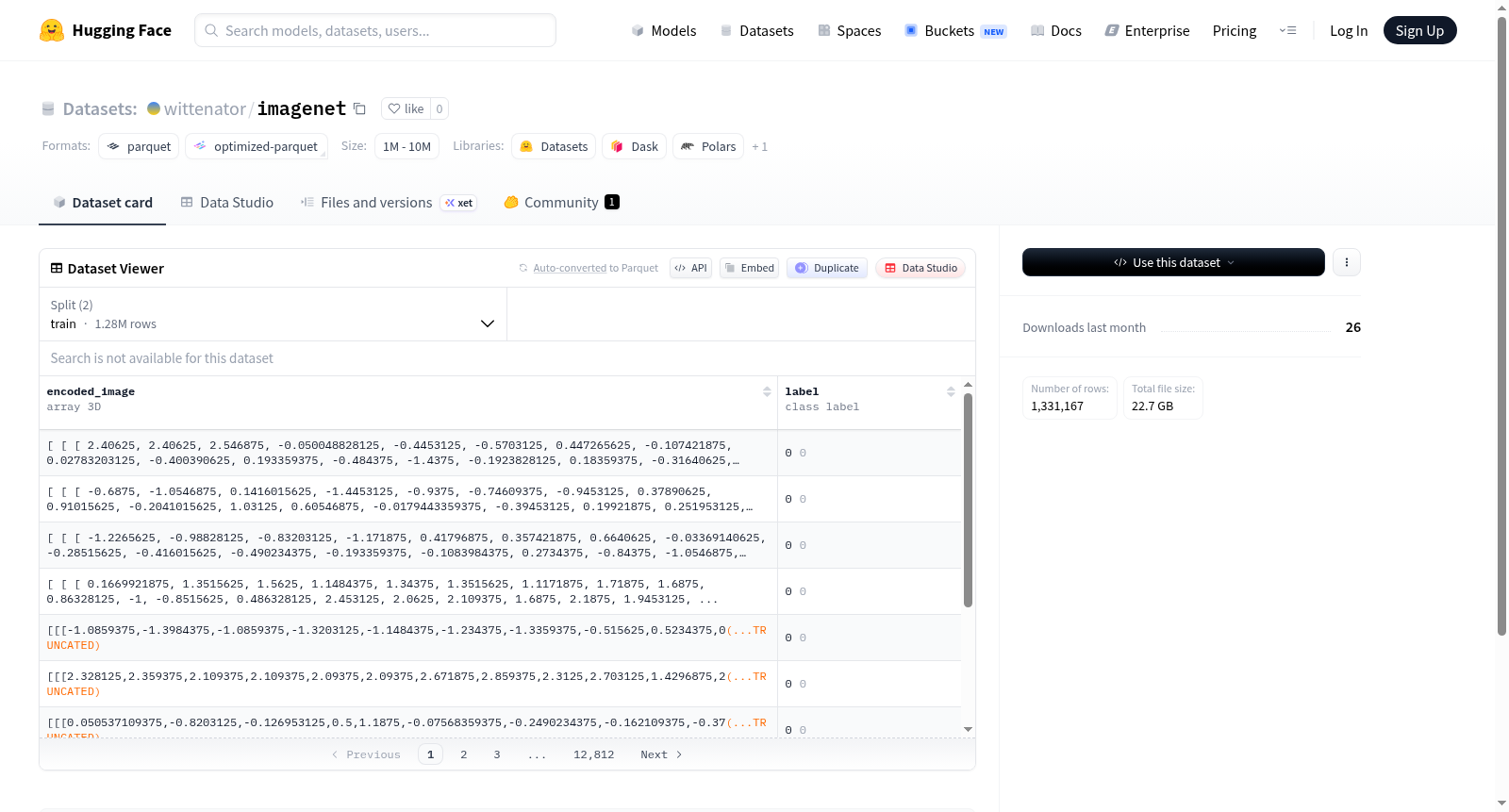Expand the Use this dataset dropdown
The height and width of the screenshot is (812, 1509).
click(1173, 262)
